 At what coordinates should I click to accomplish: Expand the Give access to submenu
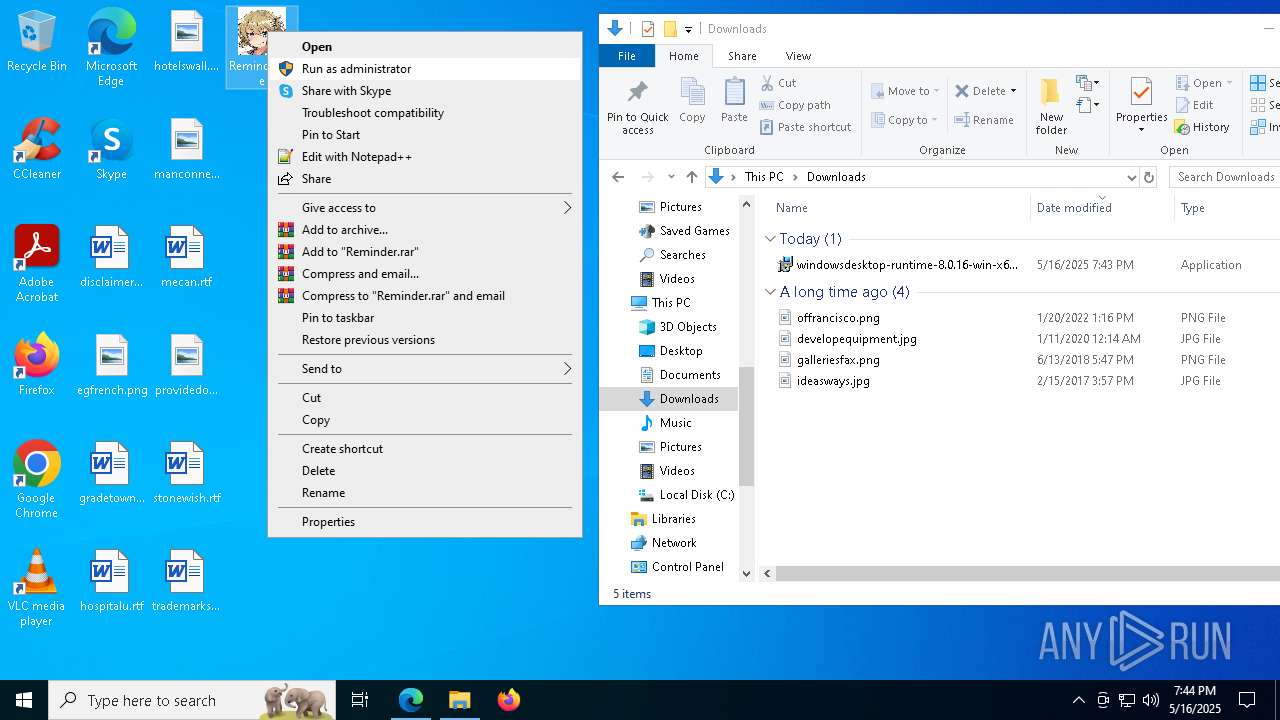425,208
